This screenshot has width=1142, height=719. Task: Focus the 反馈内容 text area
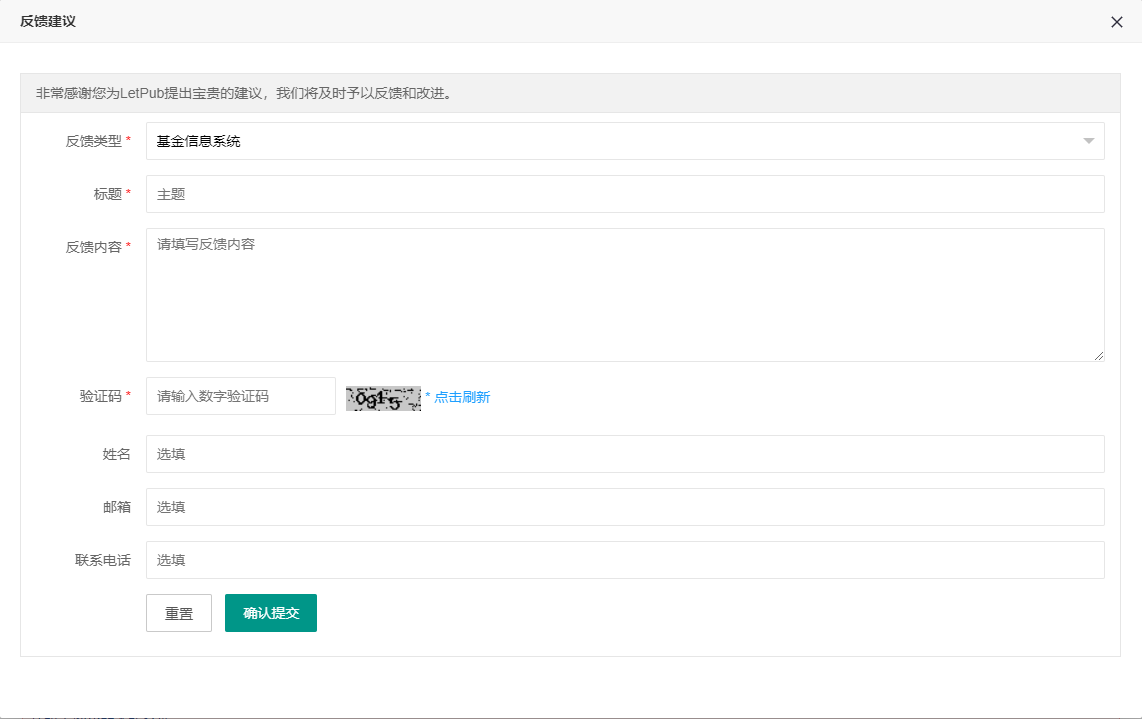pyautogui.click(x=625, y=295)
